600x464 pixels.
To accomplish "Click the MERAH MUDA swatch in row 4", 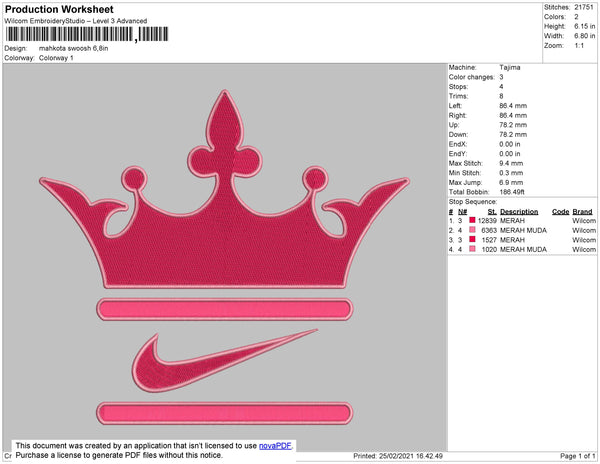I will click(x=472, y=249).
